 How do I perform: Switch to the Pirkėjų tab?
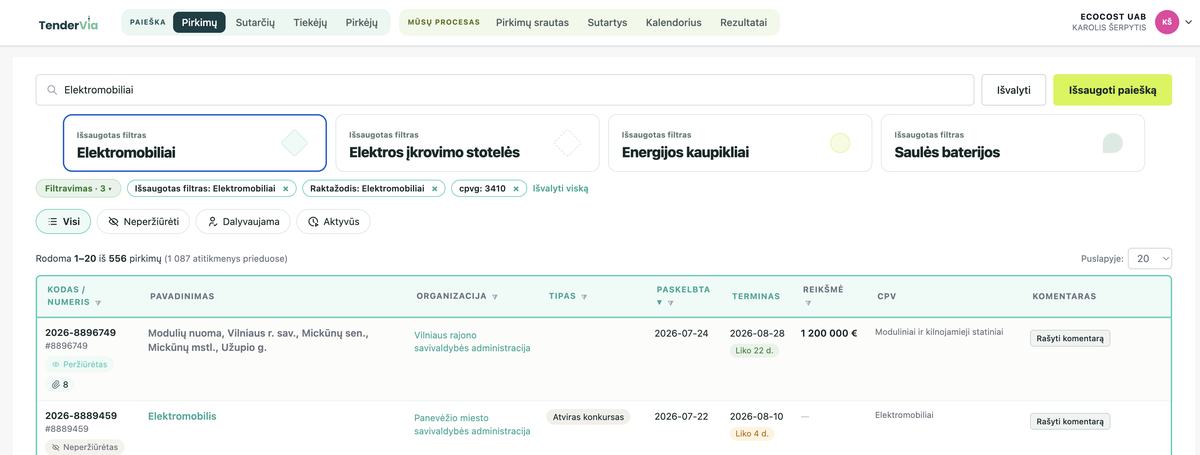[362, 22]
